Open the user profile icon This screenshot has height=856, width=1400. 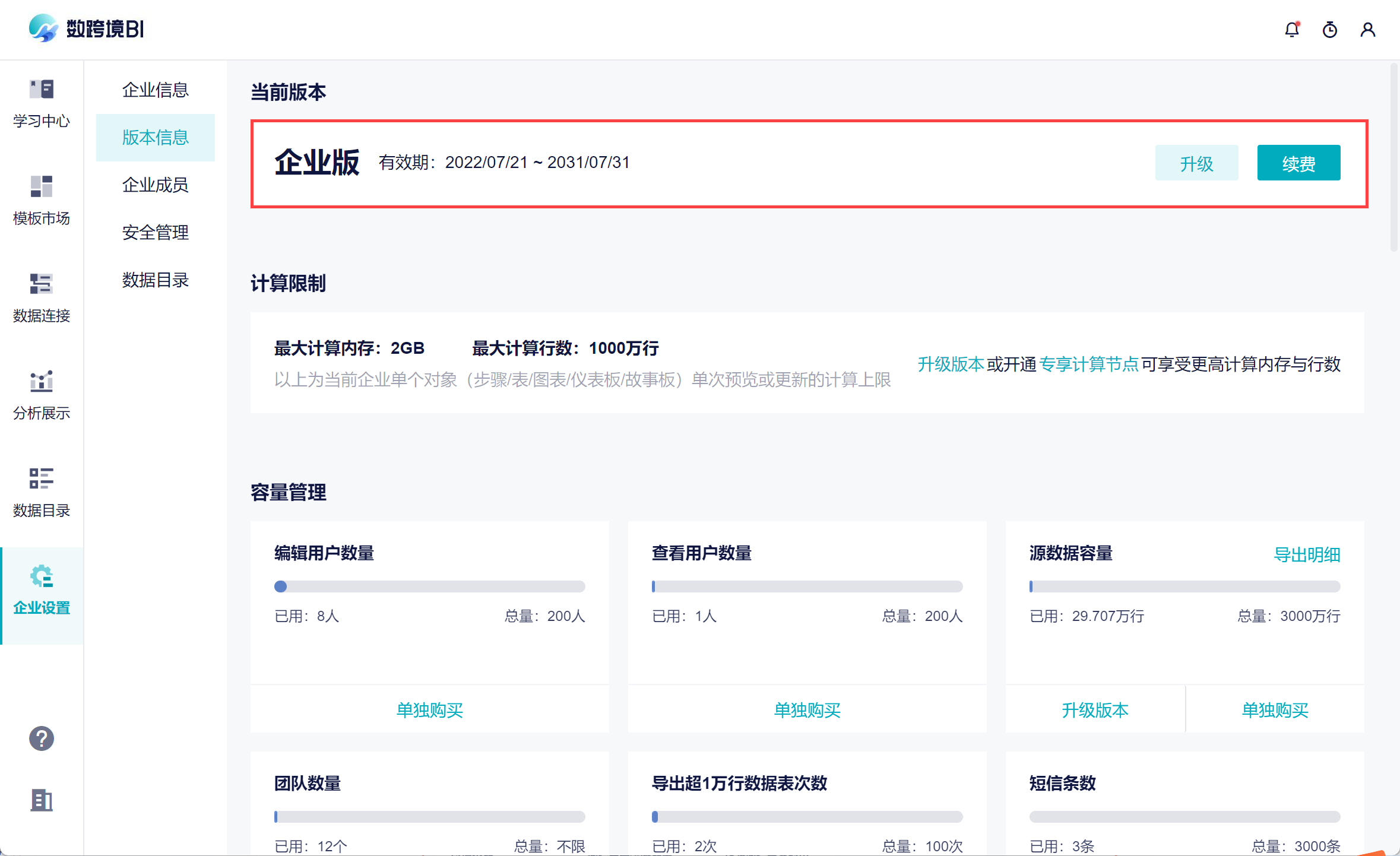point(1368,30)
